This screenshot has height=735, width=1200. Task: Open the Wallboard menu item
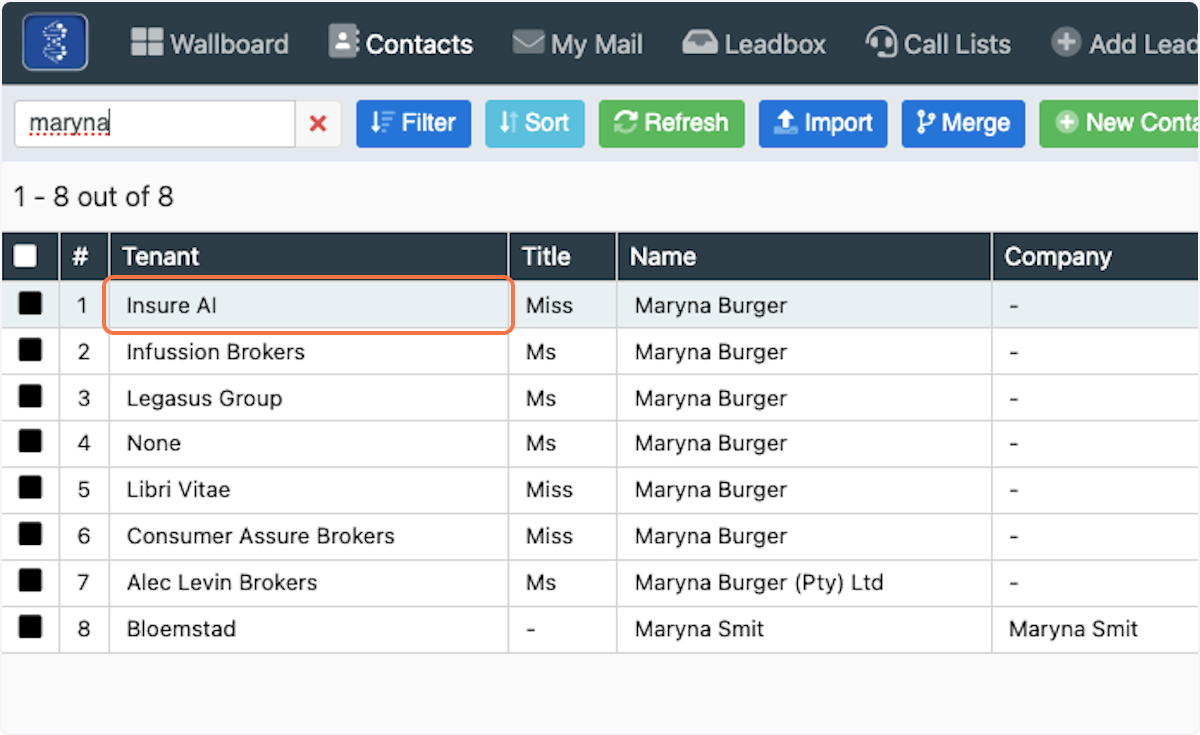coord(210,44)
